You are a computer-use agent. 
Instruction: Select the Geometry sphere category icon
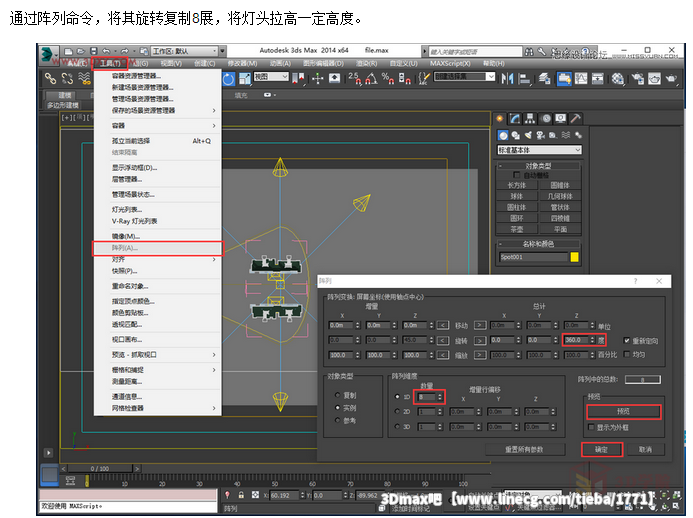coord(503,135)
